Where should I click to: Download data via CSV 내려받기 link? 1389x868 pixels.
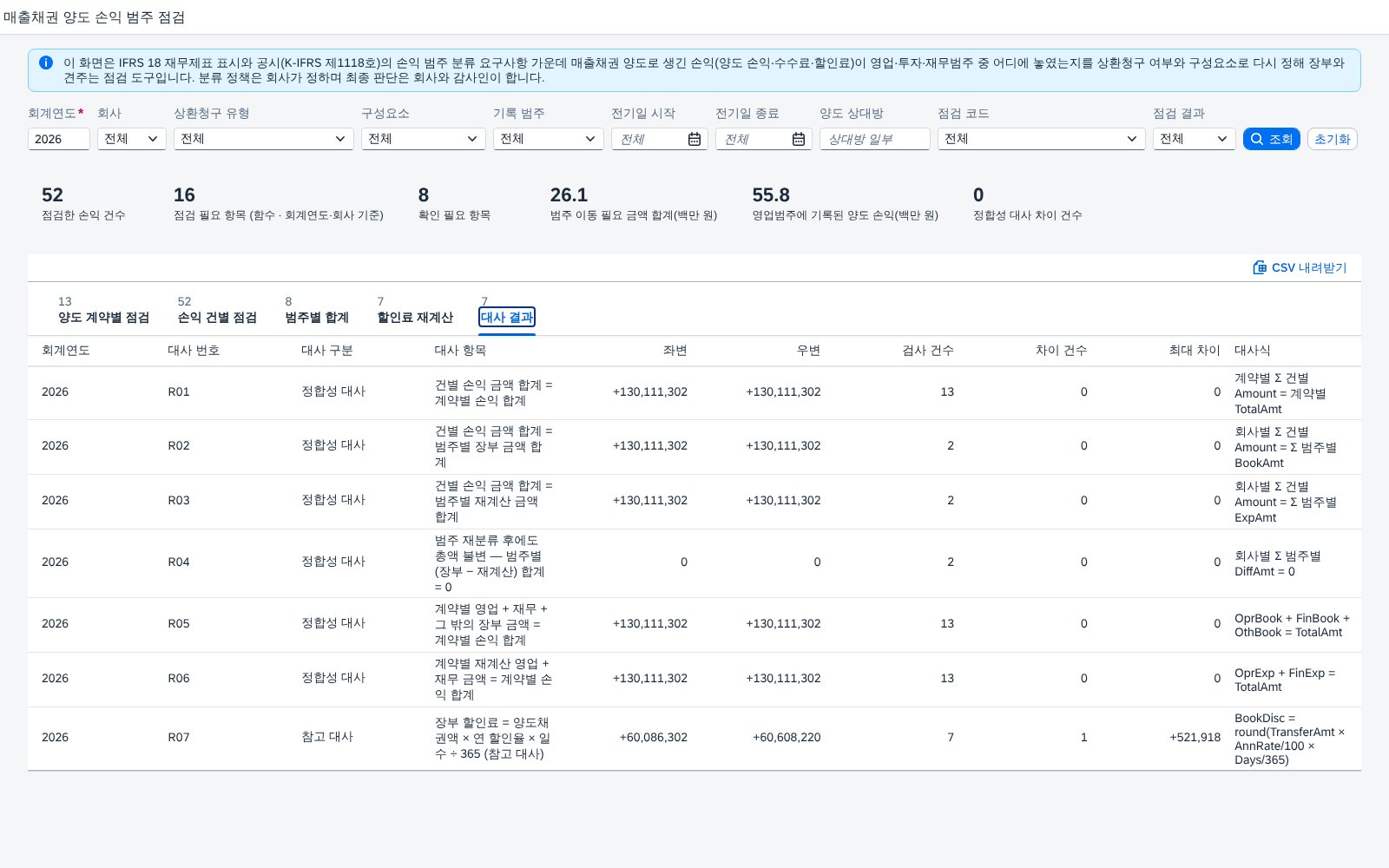[1300, 267]
